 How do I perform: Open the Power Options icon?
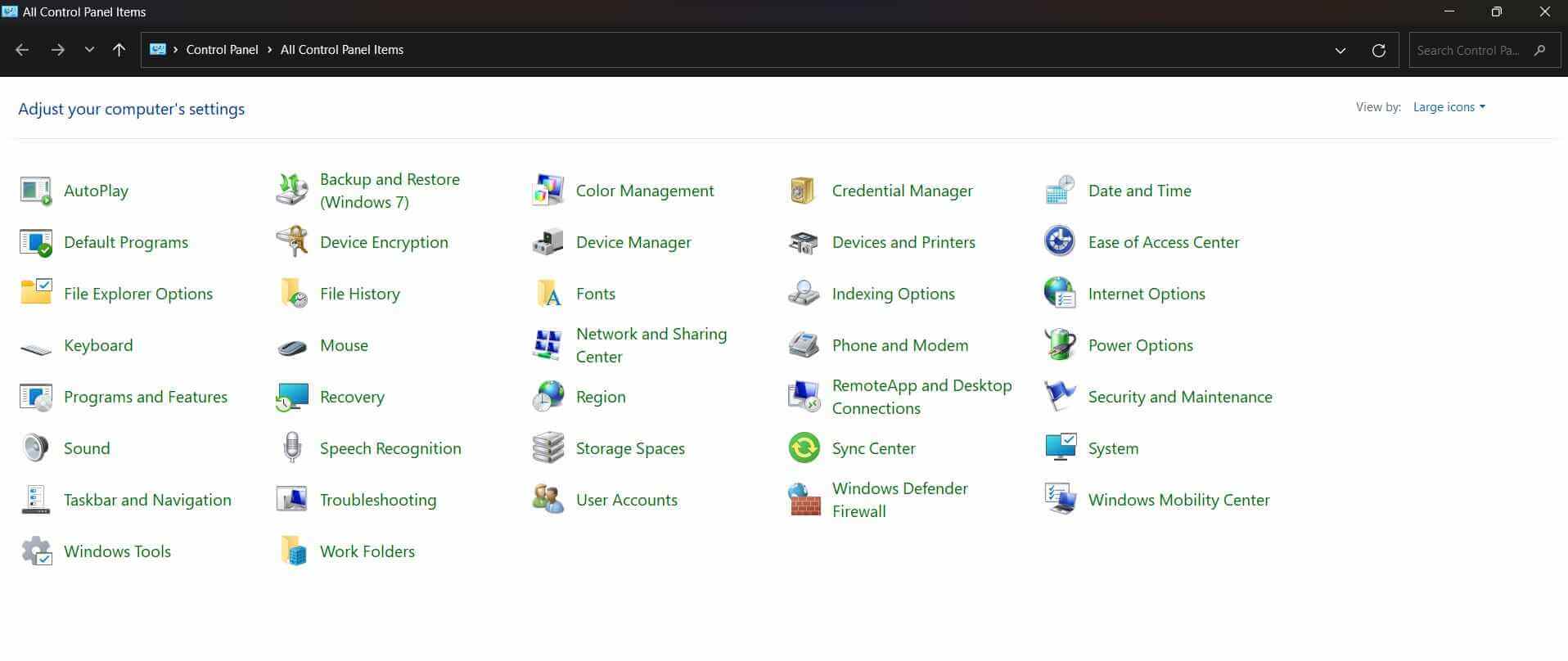pos(1060,345)
